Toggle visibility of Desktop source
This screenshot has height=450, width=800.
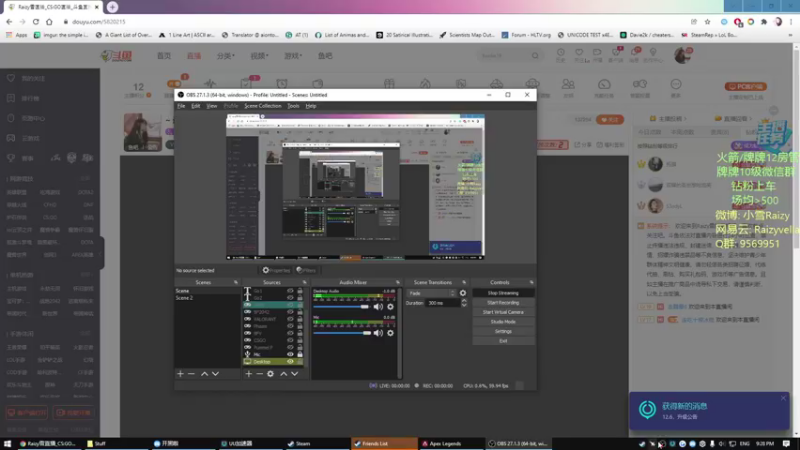(290, 362)
